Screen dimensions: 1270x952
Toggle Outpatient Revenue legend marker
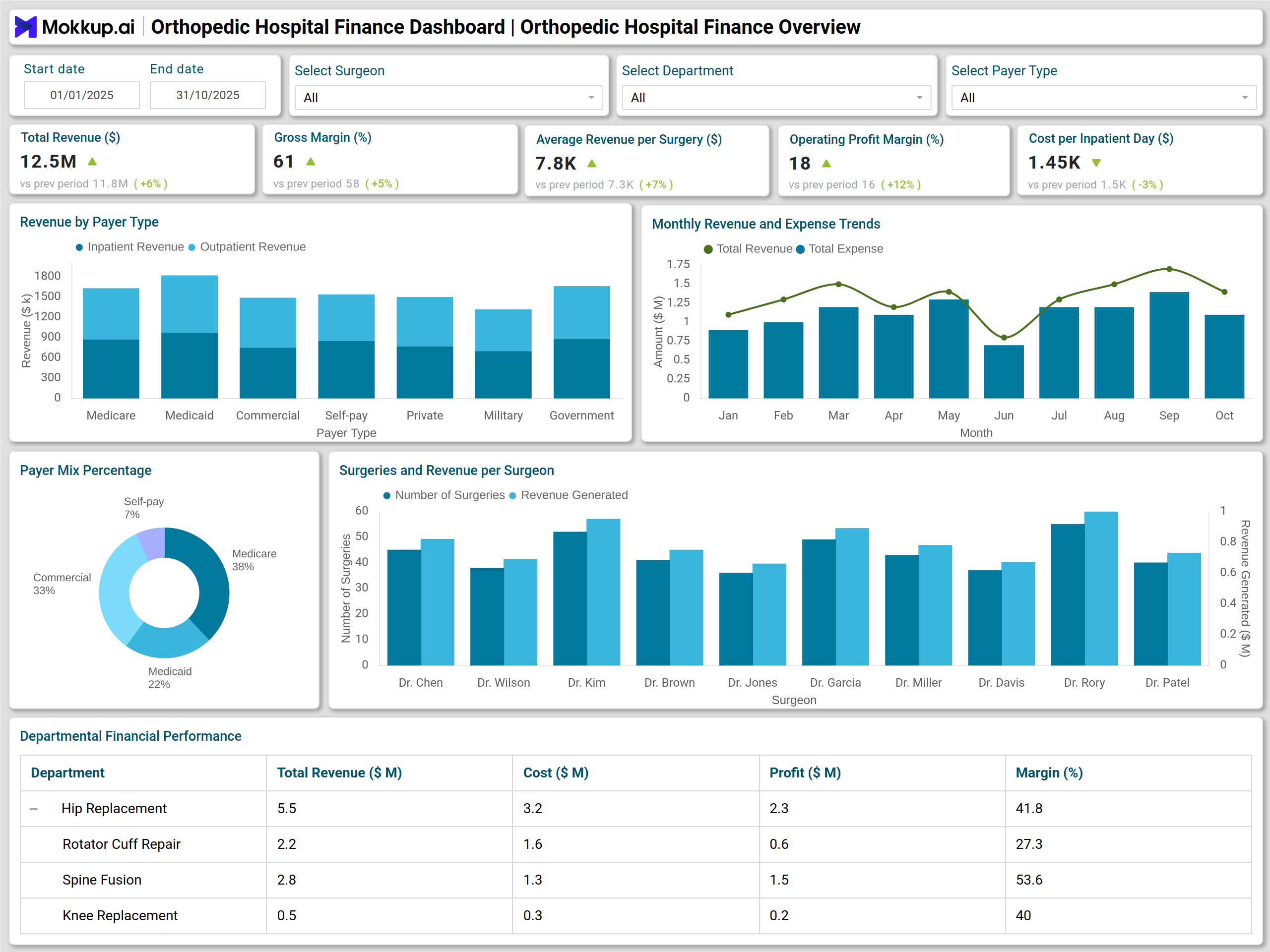192,247
